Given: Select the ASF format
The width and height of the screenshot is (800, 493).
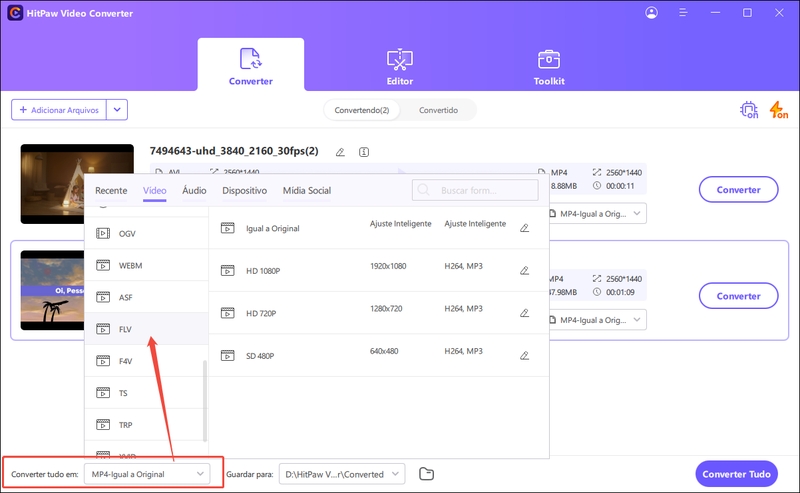Looking at the screenshot, I should 146,297.
